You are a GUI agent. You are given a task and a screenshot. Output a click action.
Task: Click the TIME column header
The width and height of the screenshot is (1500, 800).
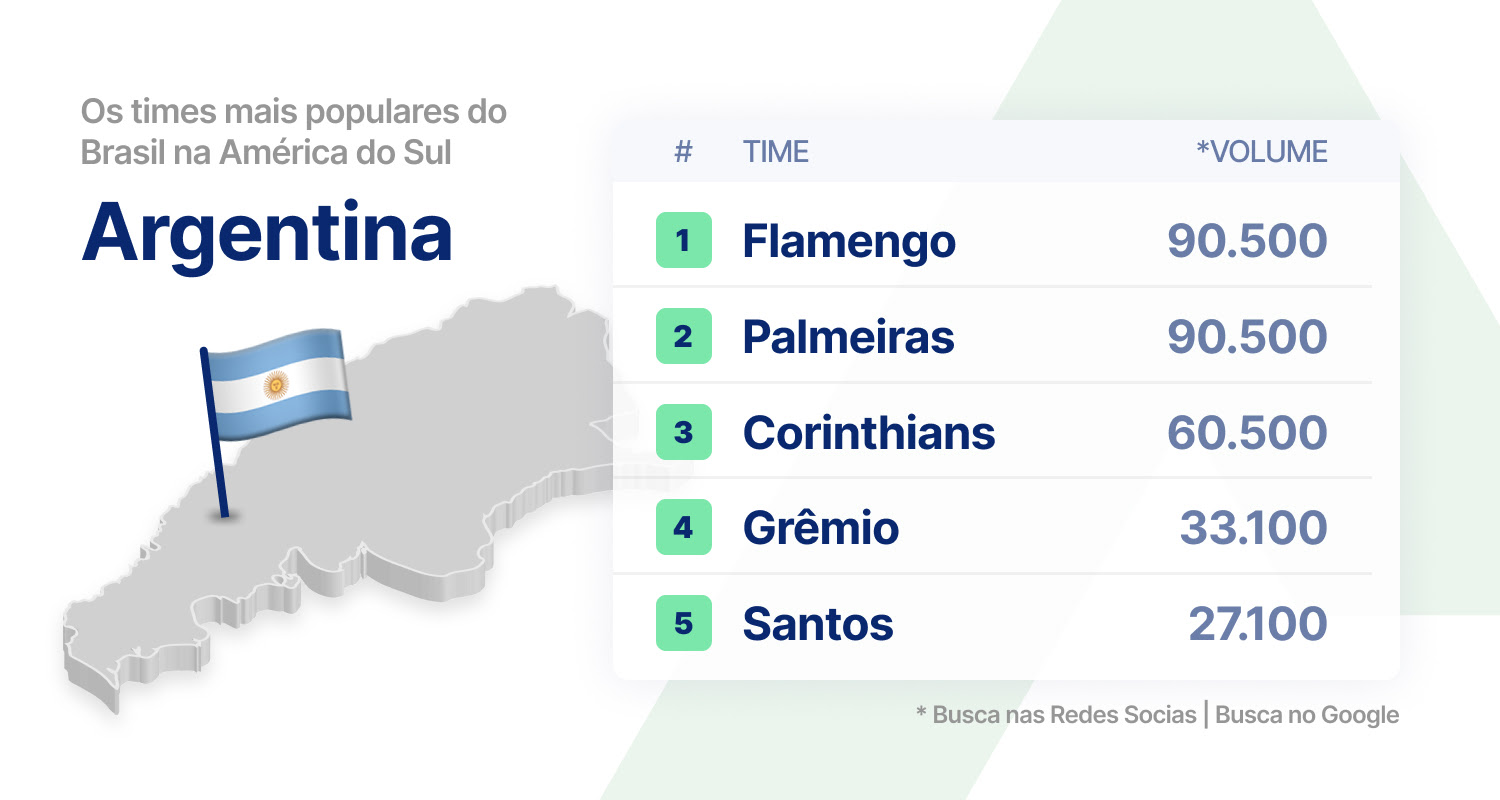(776, 152)
